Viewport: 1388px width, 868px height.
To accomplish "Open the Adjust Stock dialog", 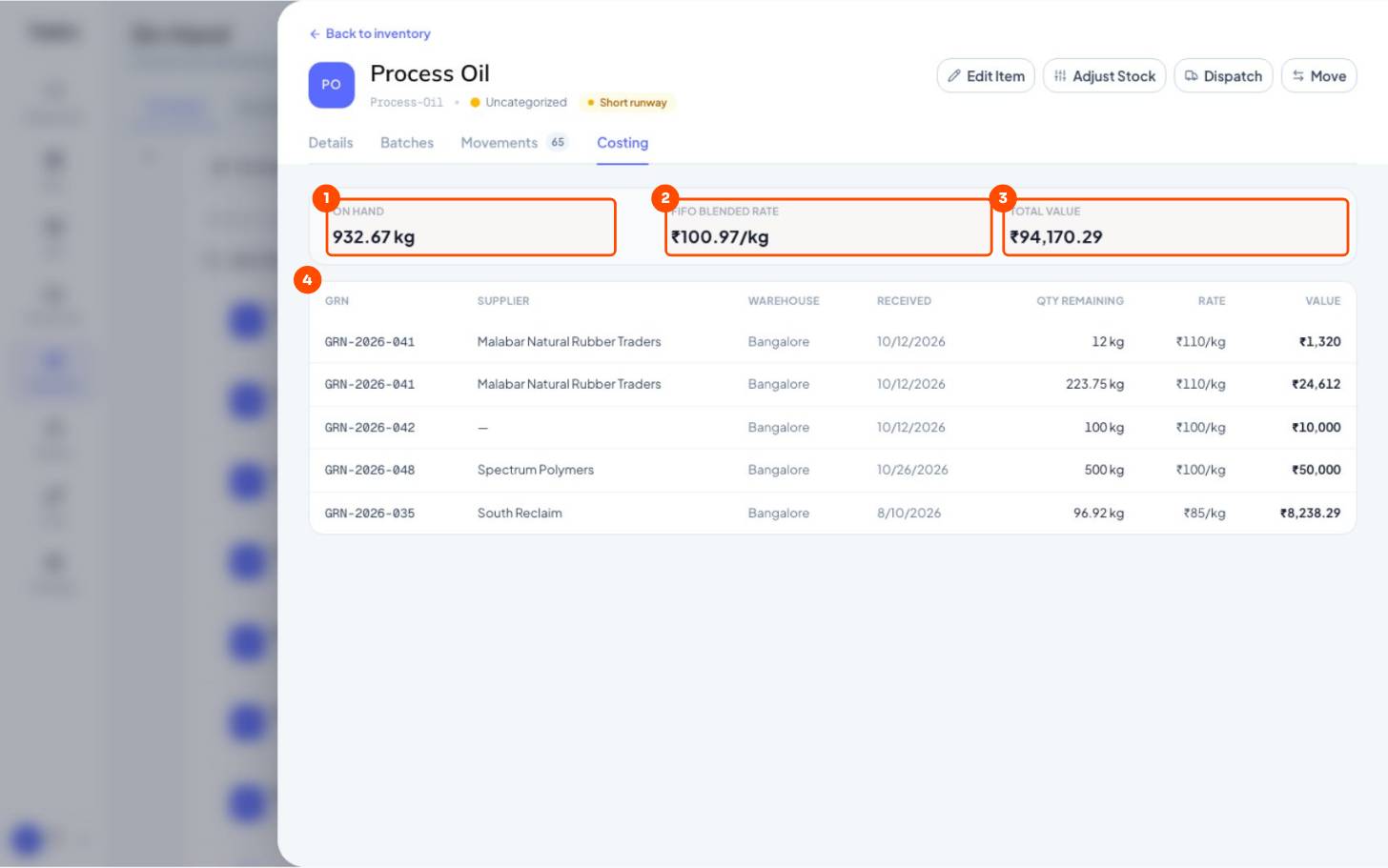I will [x=1104, y=76].
